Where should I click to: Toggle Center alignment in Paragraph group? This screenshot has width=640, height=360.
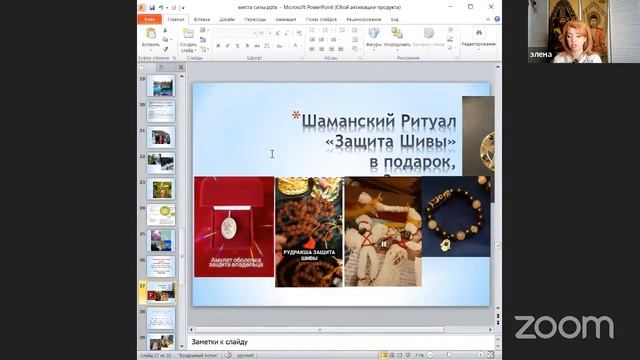click(322, 49)
